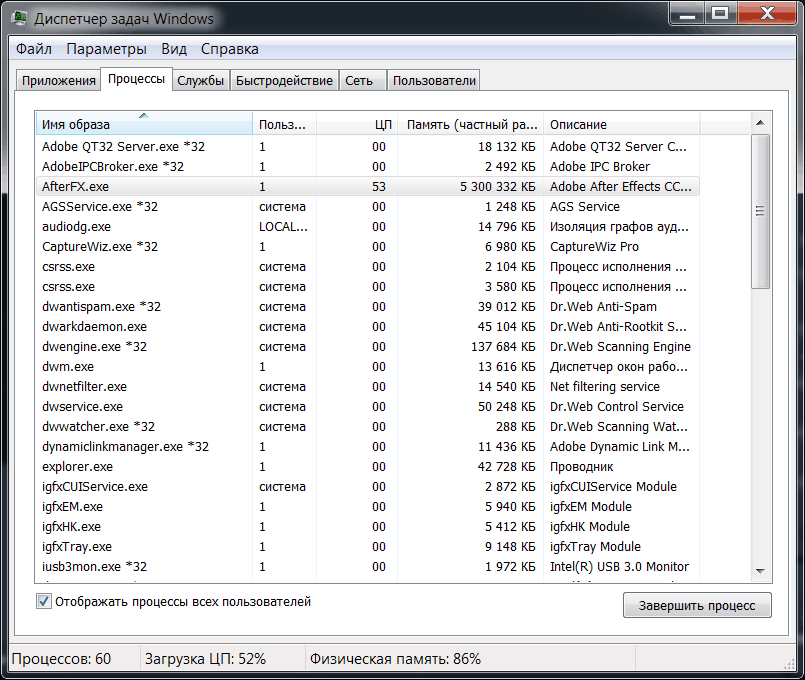Close the Диспетчер задач window

point(768,13)
